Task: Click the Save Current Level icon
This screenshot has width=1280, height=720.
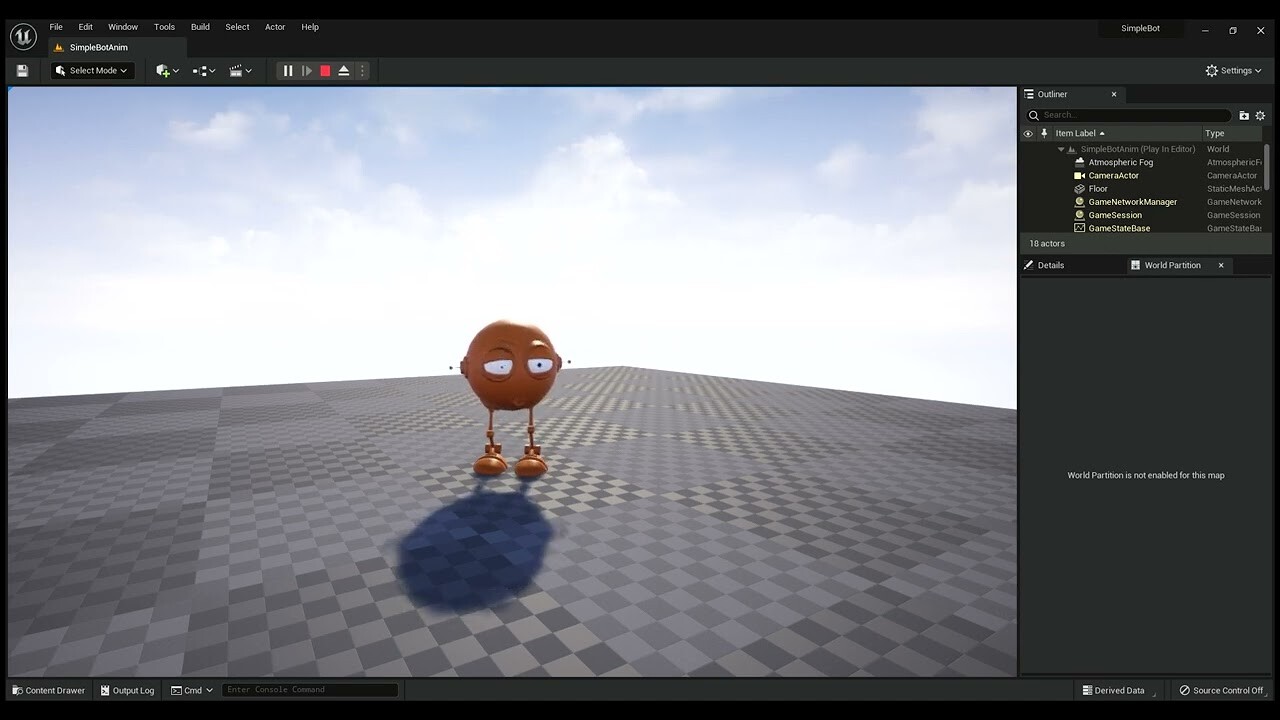Action: (21, 70)
